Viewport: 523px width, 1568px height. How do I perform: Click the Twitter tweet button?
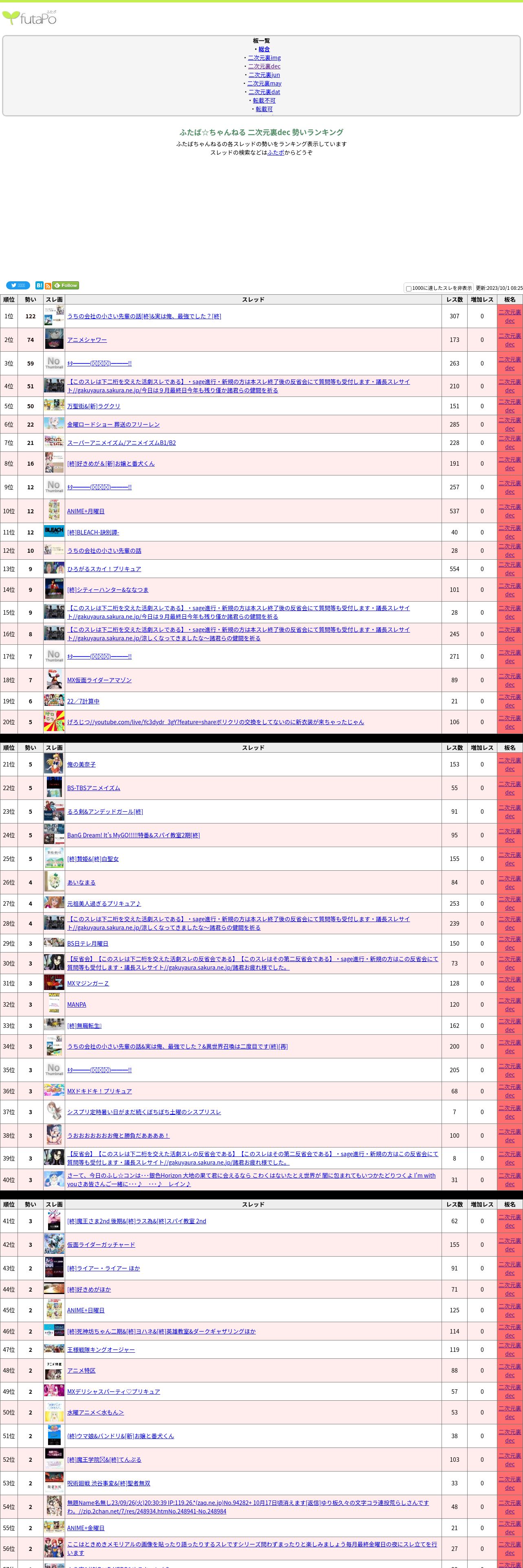coord(18,285)
